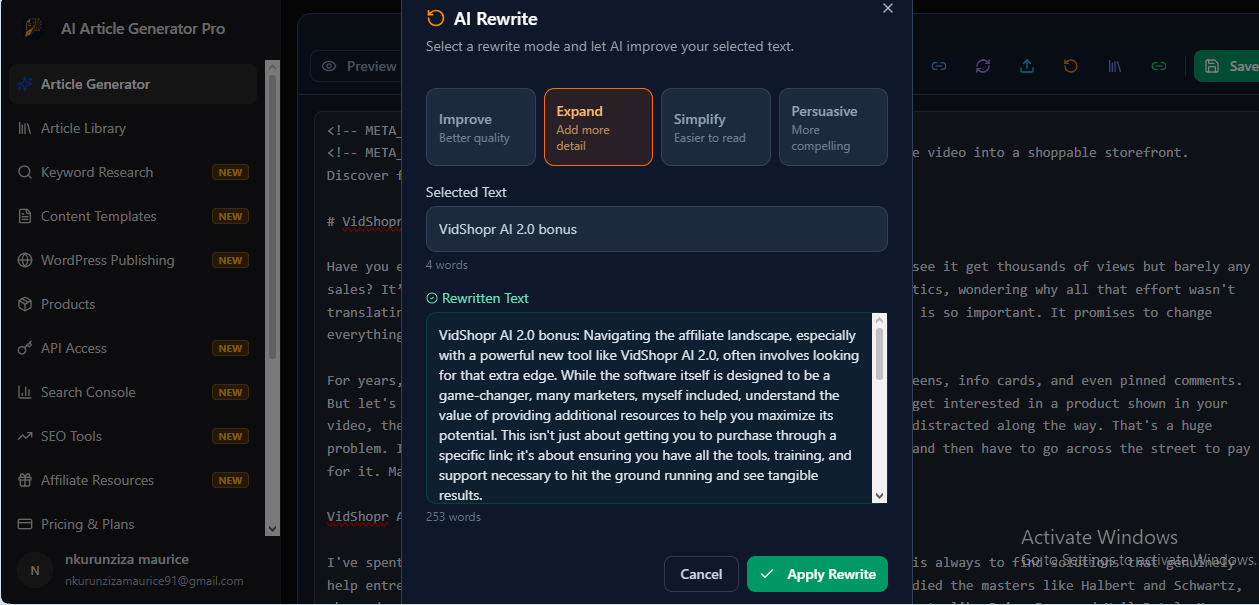1259x605 pixels.
Task: Open Keyword Research in the sidebar
Action: pos(133,172)
